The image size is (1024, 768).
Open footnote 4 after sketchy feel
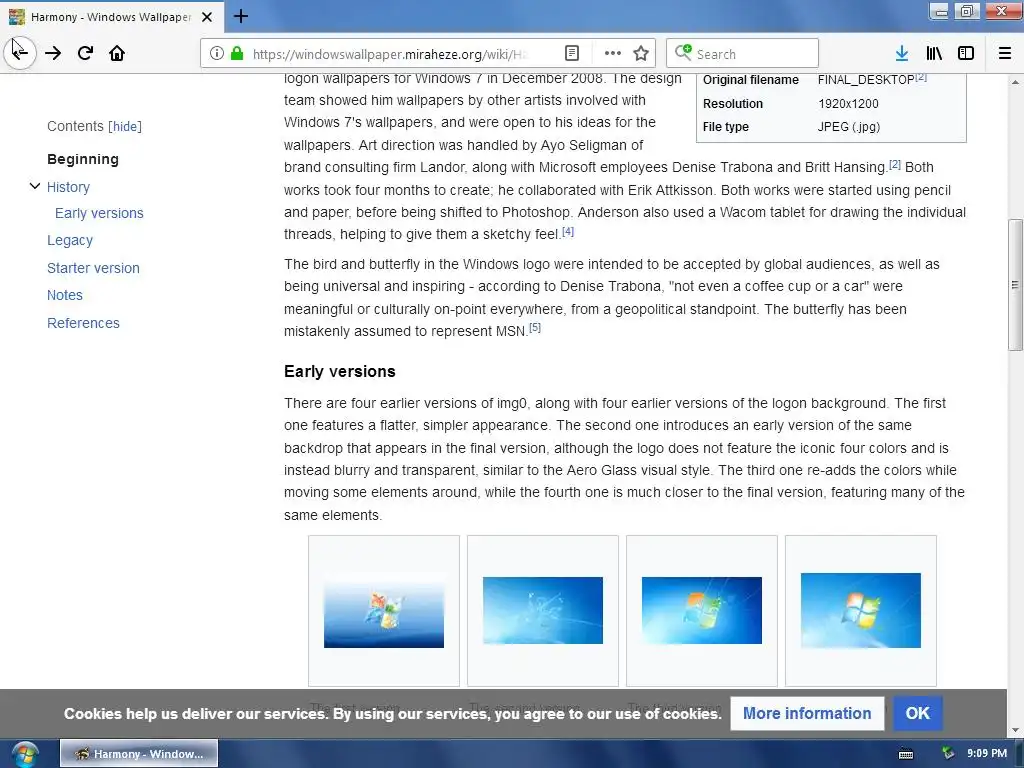click(x=568, y=231)
